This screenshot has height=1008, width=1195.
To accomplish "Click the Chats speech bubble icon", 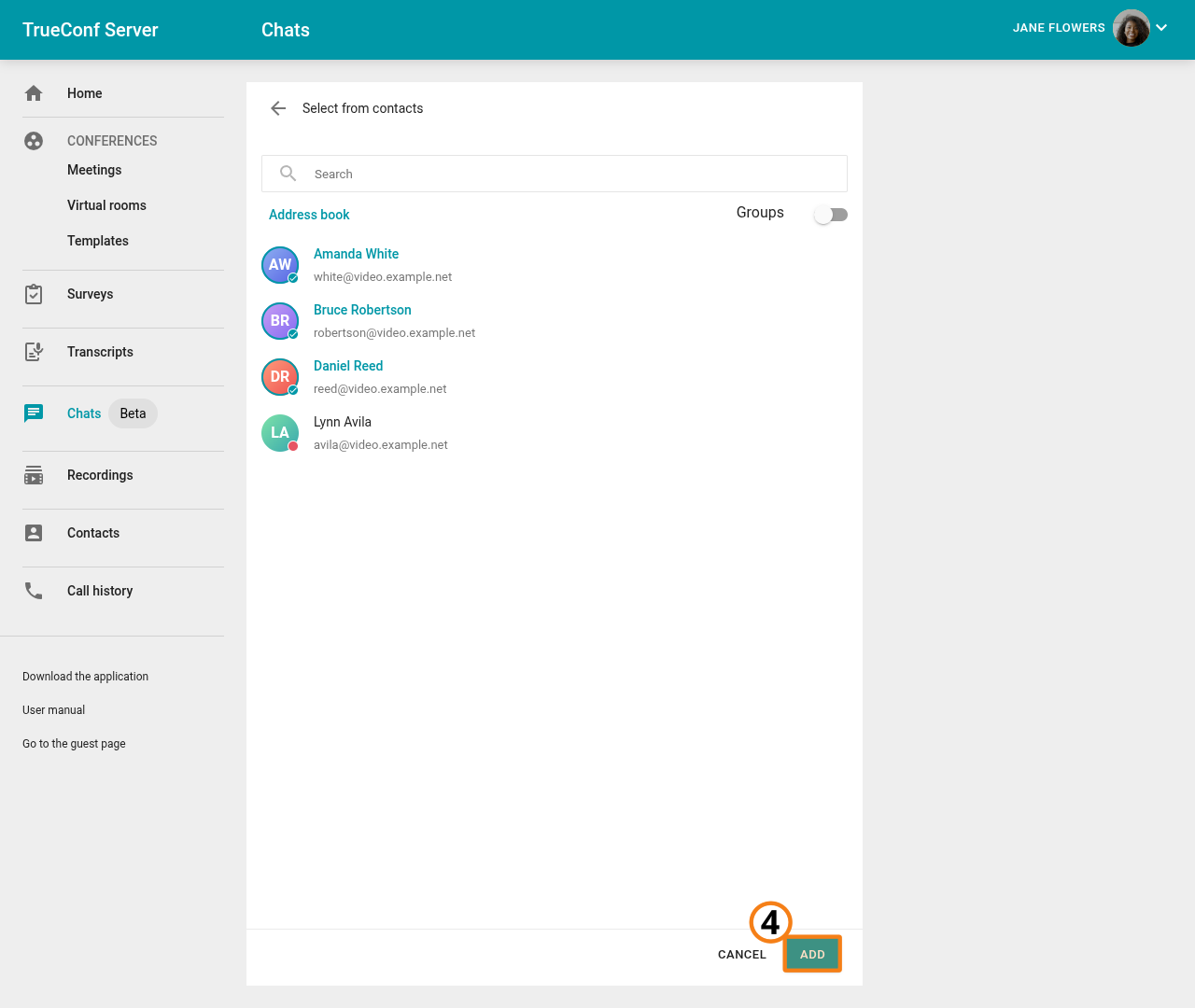I will 34,413.
